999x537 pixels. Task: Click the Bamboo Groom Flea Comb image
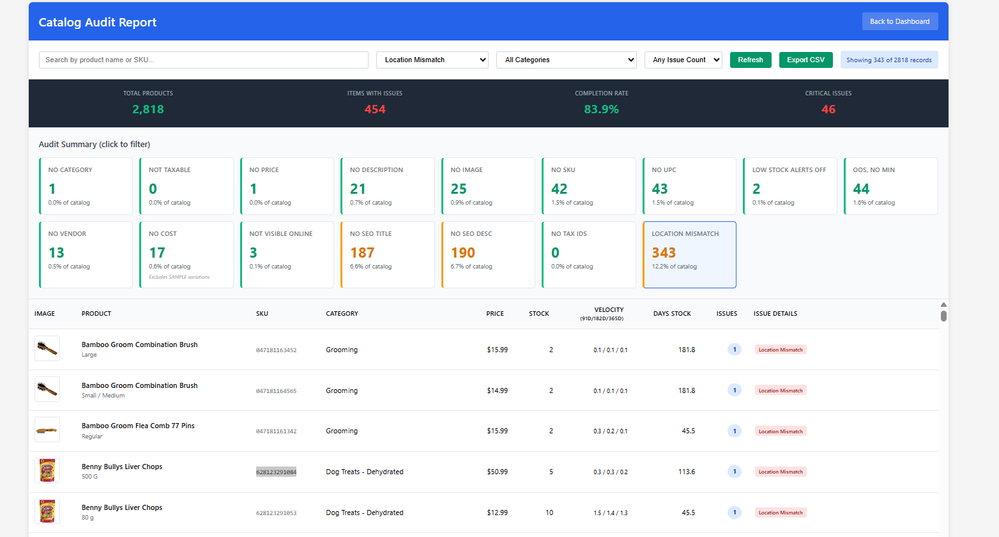tap(46, 431)
